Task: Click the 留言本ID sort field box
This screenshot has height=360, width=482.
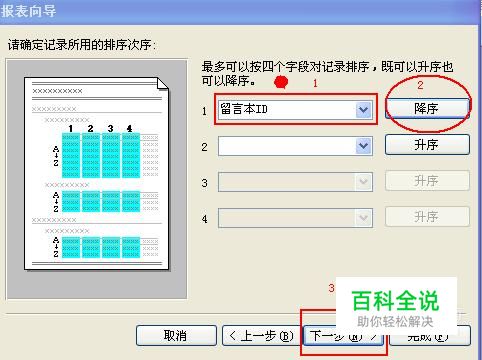Action: coord(295,110)
